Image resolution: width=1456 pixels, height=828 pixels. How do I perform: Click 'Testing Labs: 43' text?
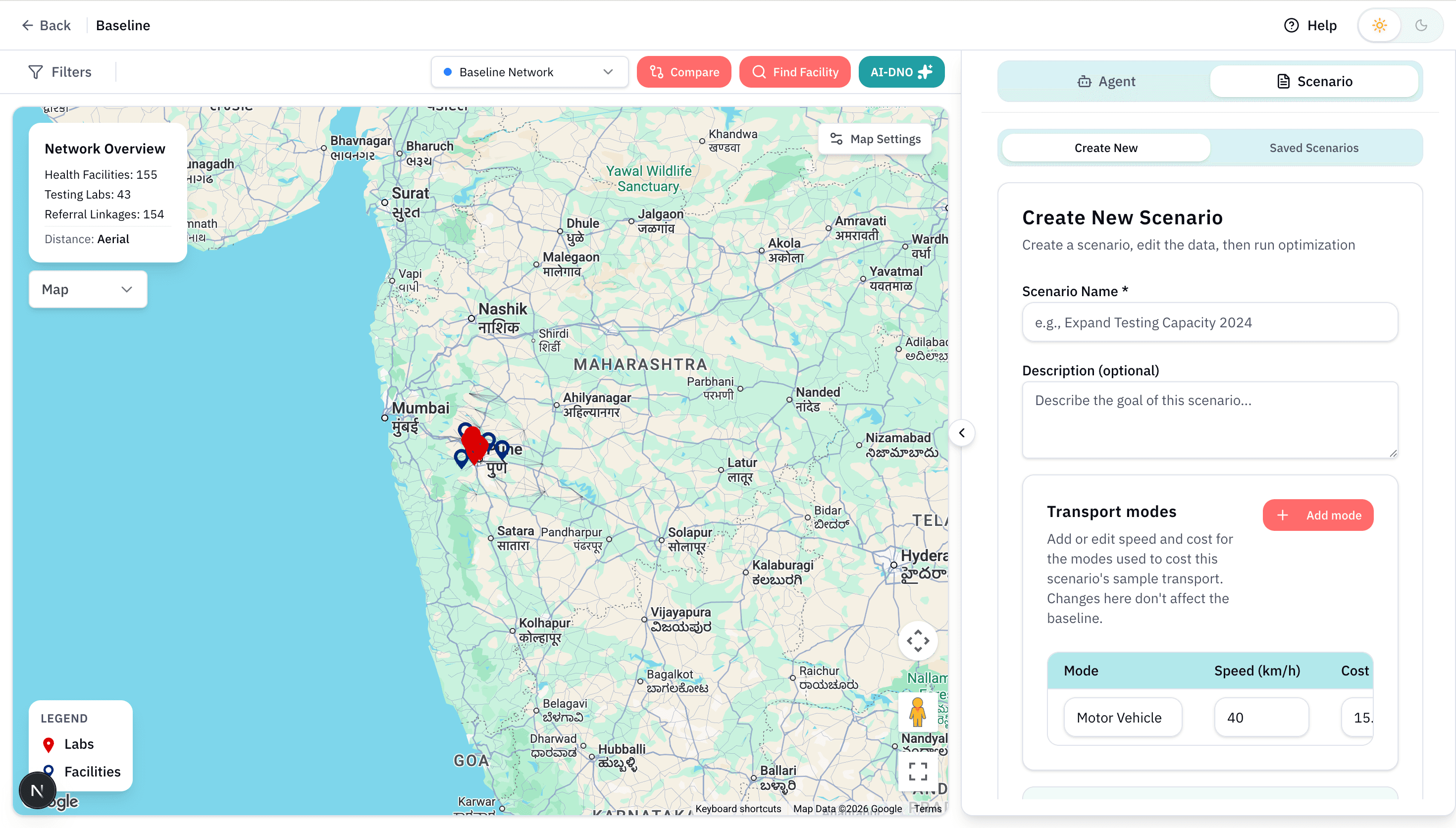coord(88,195)
